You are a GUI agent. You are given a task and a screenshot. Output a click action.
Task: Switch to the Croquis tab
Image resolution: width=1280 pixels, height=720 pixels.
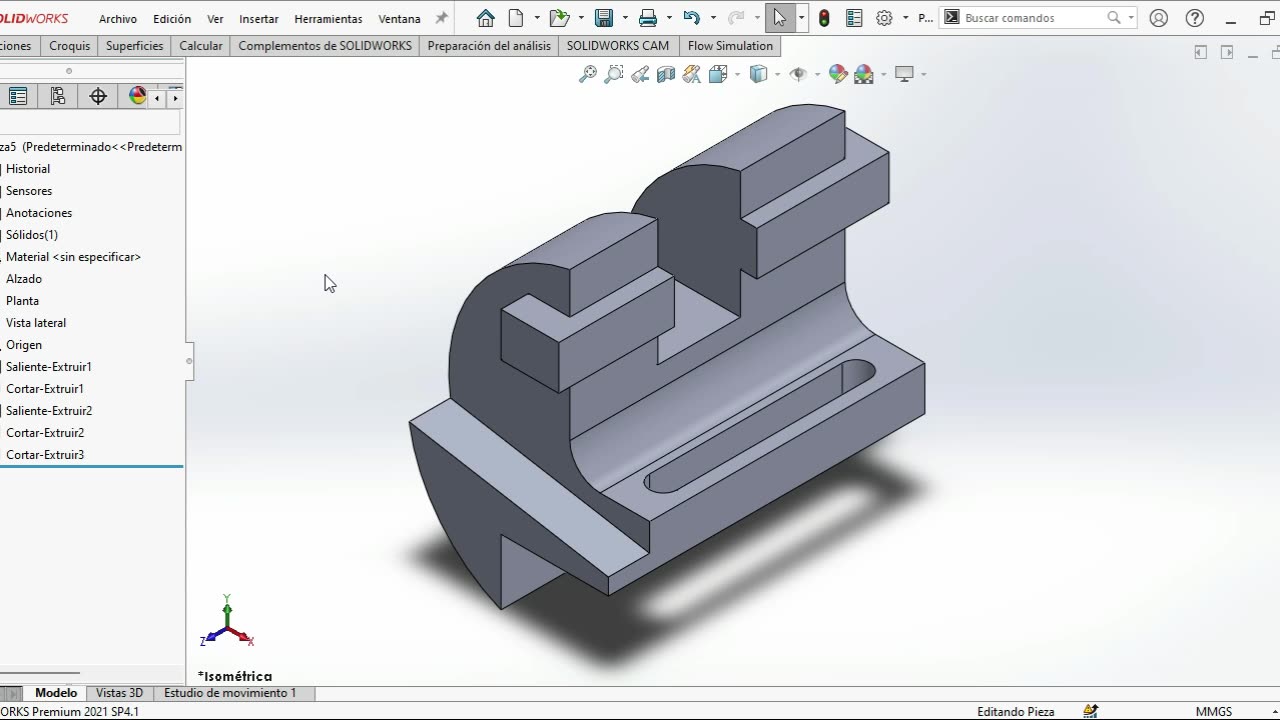tap(69, 46)
